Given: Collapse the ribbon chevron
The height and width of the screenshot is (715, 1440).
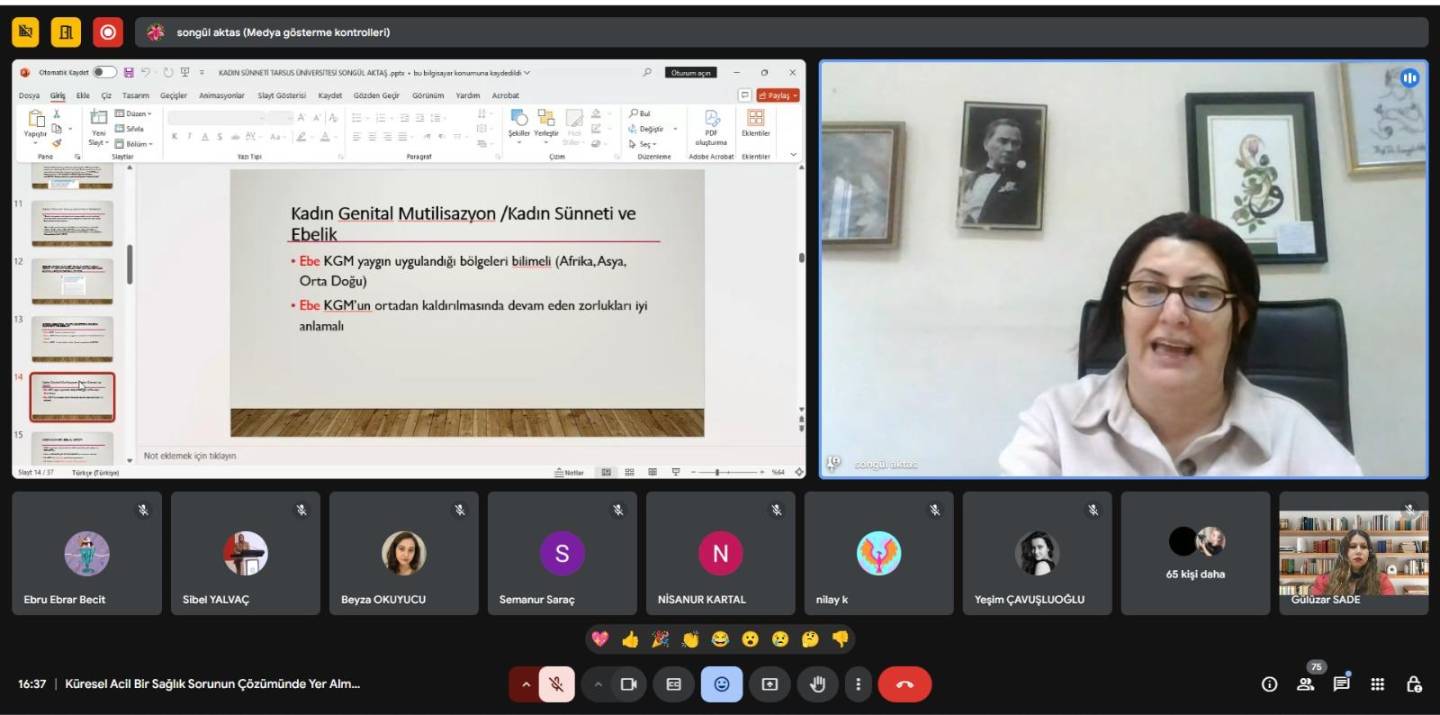Looking at the screenshot, I should click(794, 155).
